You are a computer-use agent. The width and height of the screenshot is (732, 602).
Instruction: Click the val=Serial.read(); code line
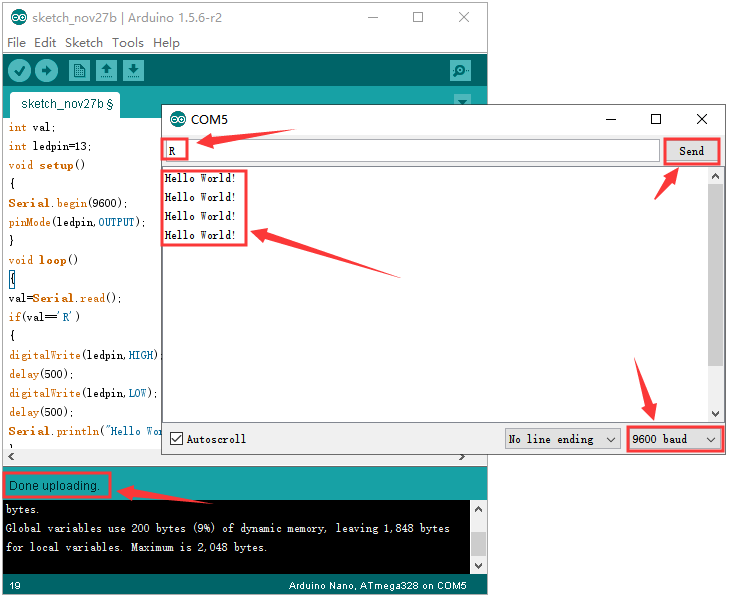coord(65,298)
